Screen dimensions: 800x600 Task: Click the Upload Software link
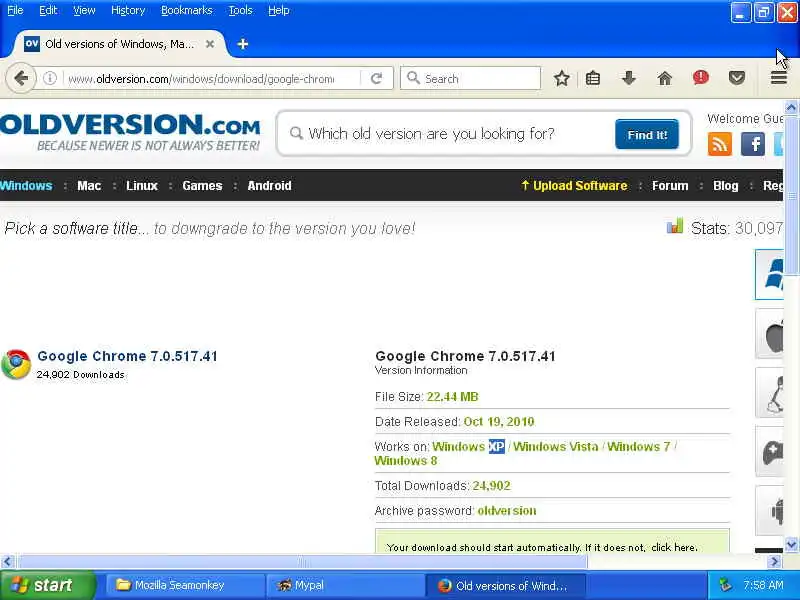pyautogui.click(x=574, y=186)
